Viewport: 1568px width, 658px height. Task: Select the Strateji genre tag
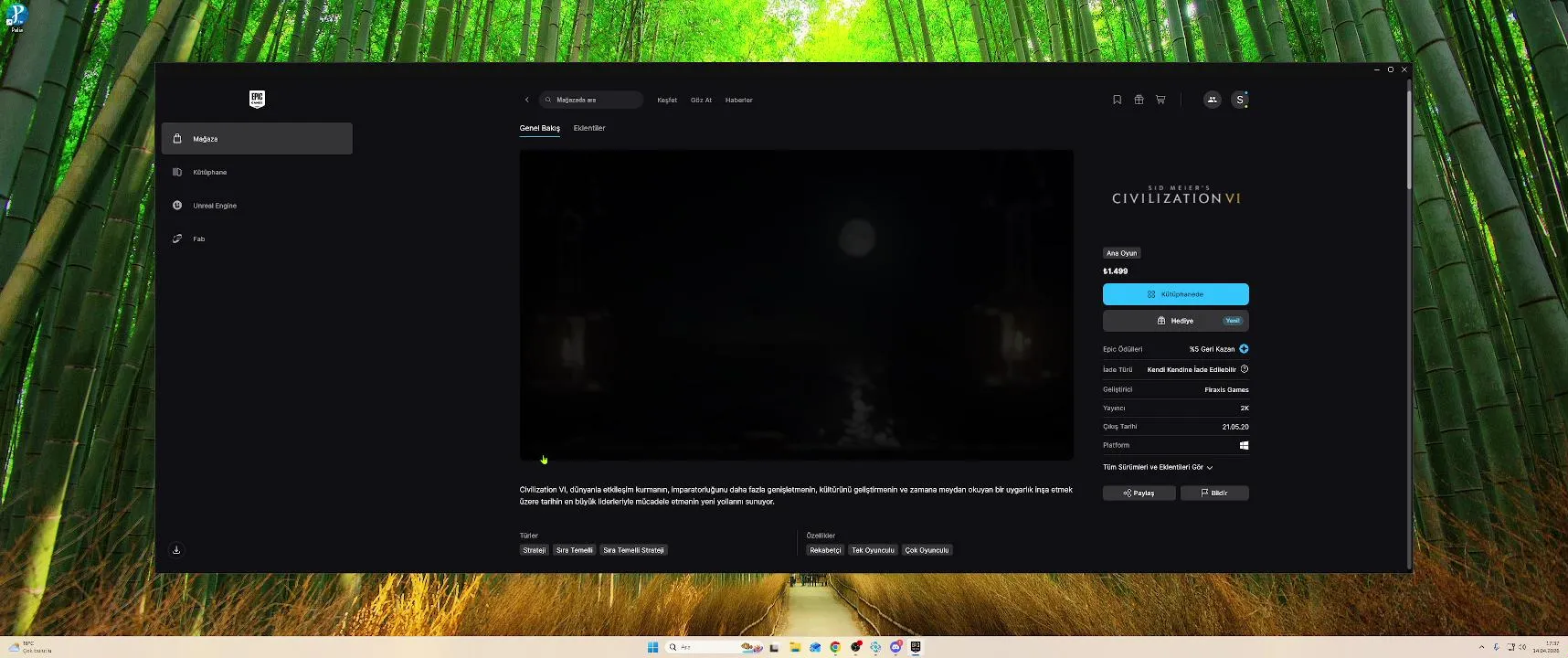(x=534, y=550)
